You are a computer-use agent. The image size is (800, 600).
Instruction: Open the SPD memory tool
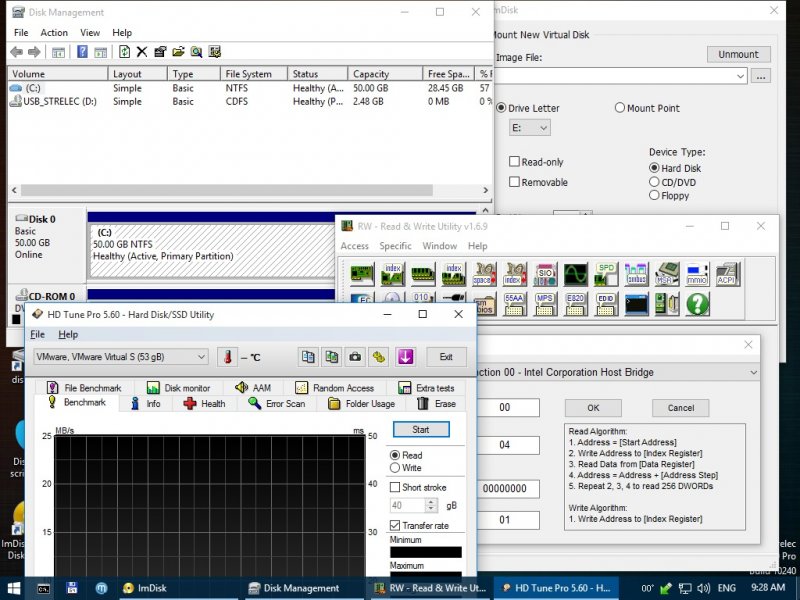pyautogui.click(x=606, y=274)
